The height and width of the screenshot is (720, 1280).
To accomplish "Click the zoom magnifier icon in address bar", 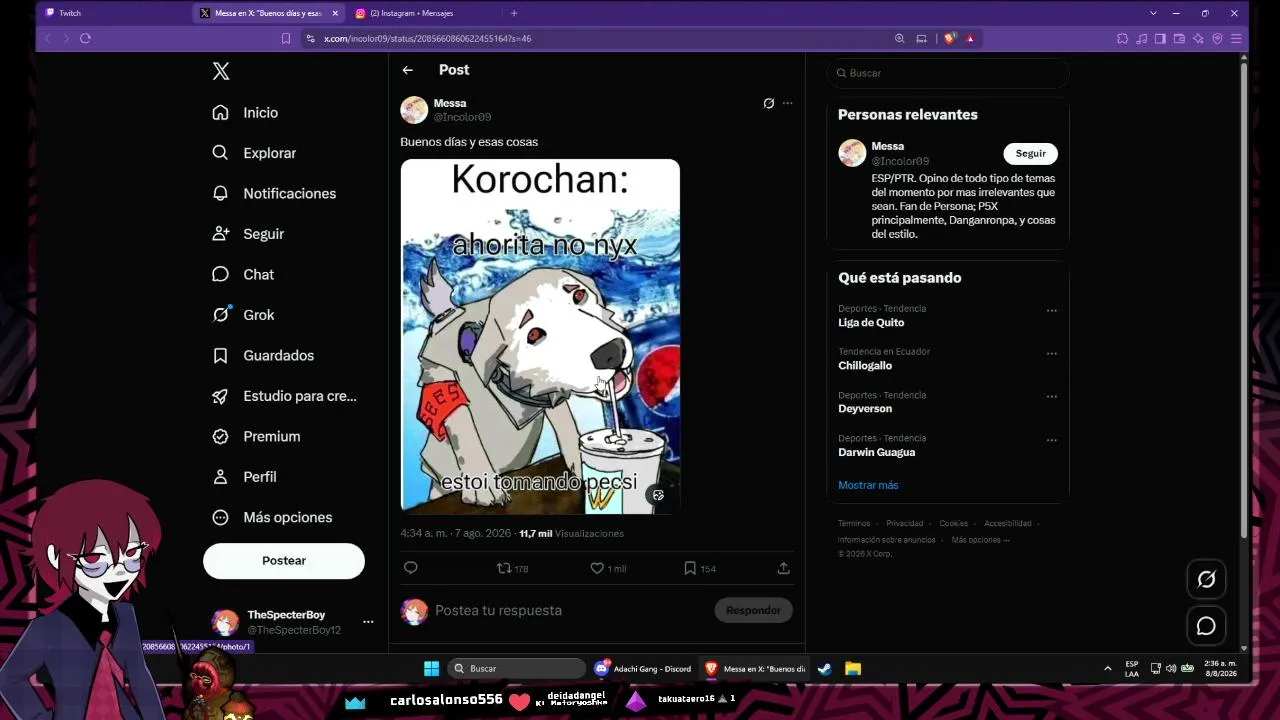I will [900, 38].
